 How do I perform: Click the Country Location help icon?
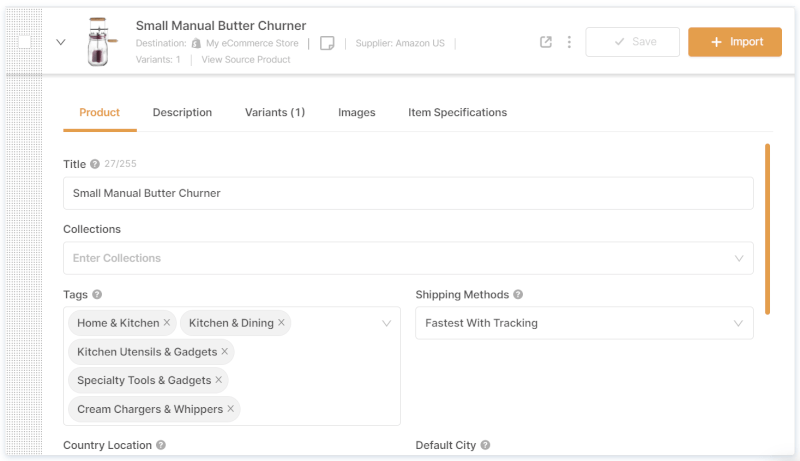tap(161, 445)
